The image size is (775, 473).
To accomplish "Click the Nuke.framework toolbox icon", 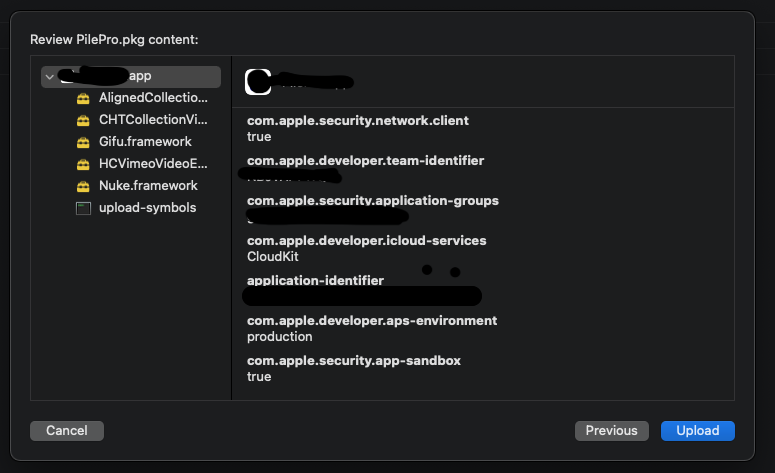I will (83, 186).
